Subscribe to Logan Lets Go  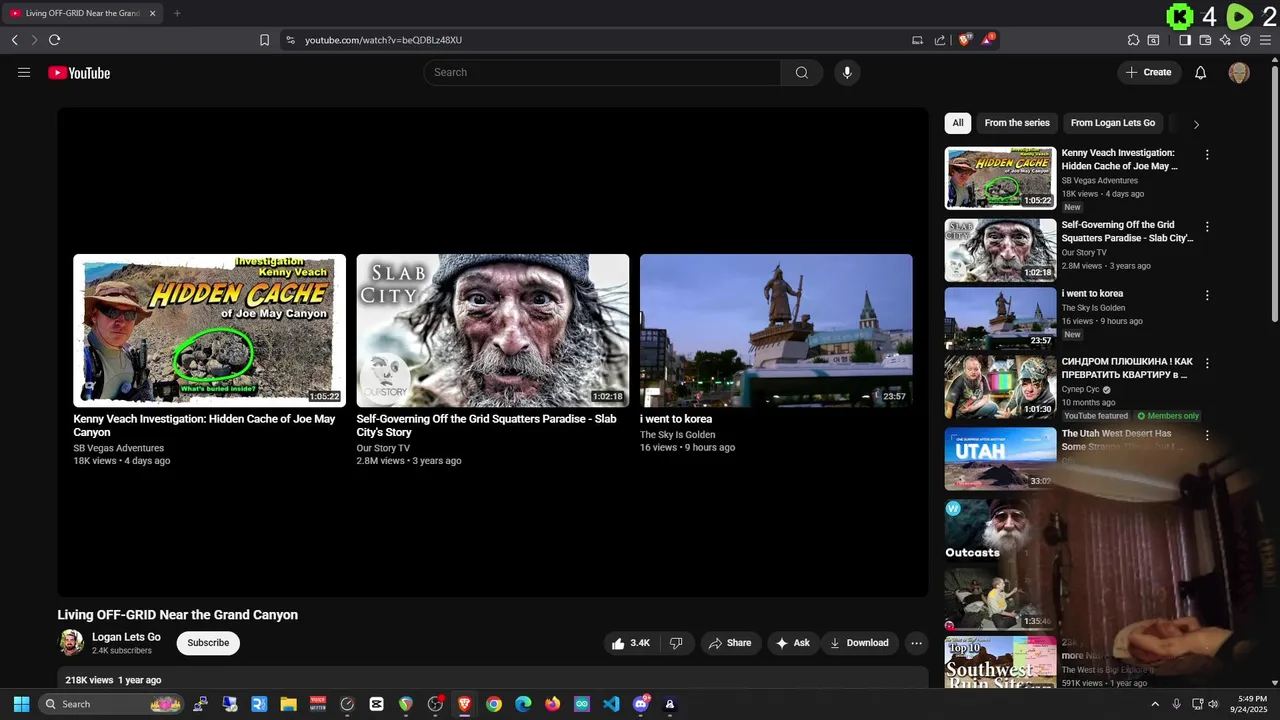208,643
